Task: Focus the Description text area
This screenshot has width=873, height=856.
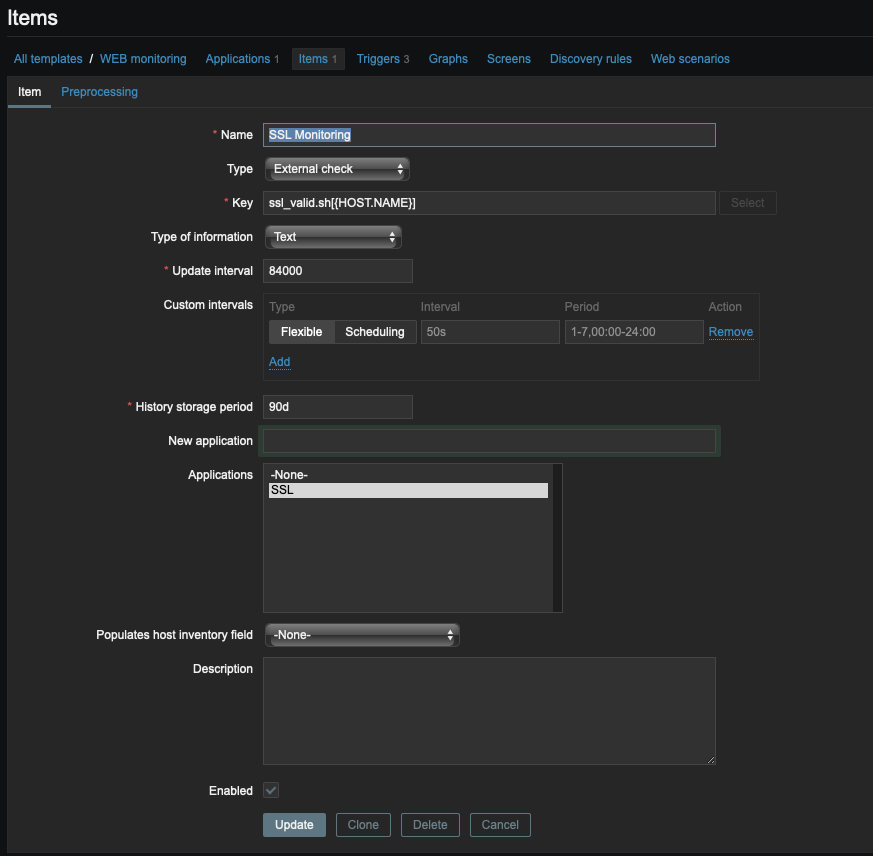Action: [489, 711]
